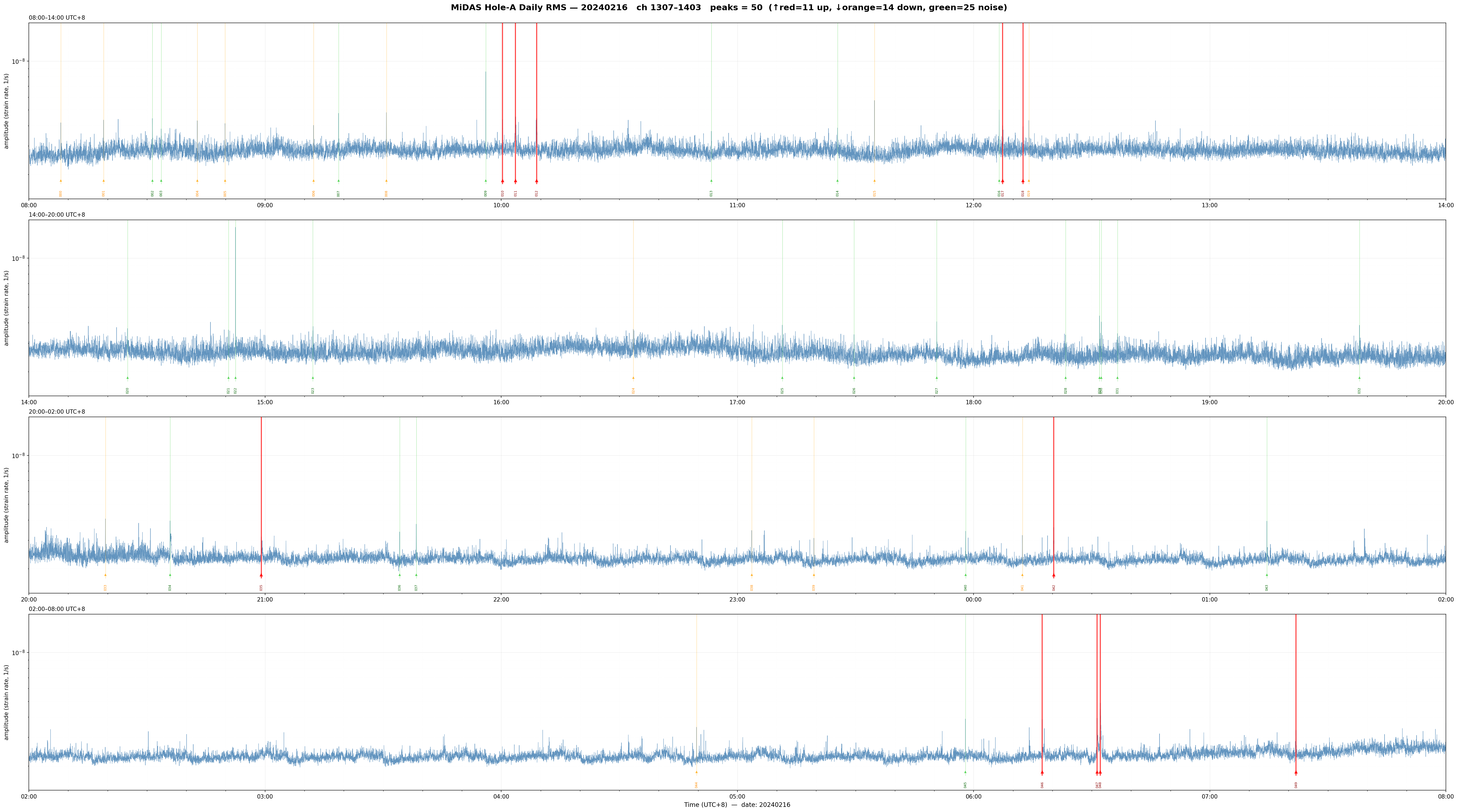The width and height of the screenshot is (1458, 812).
Task: Click the red up marker 018
Action: 1023,181
